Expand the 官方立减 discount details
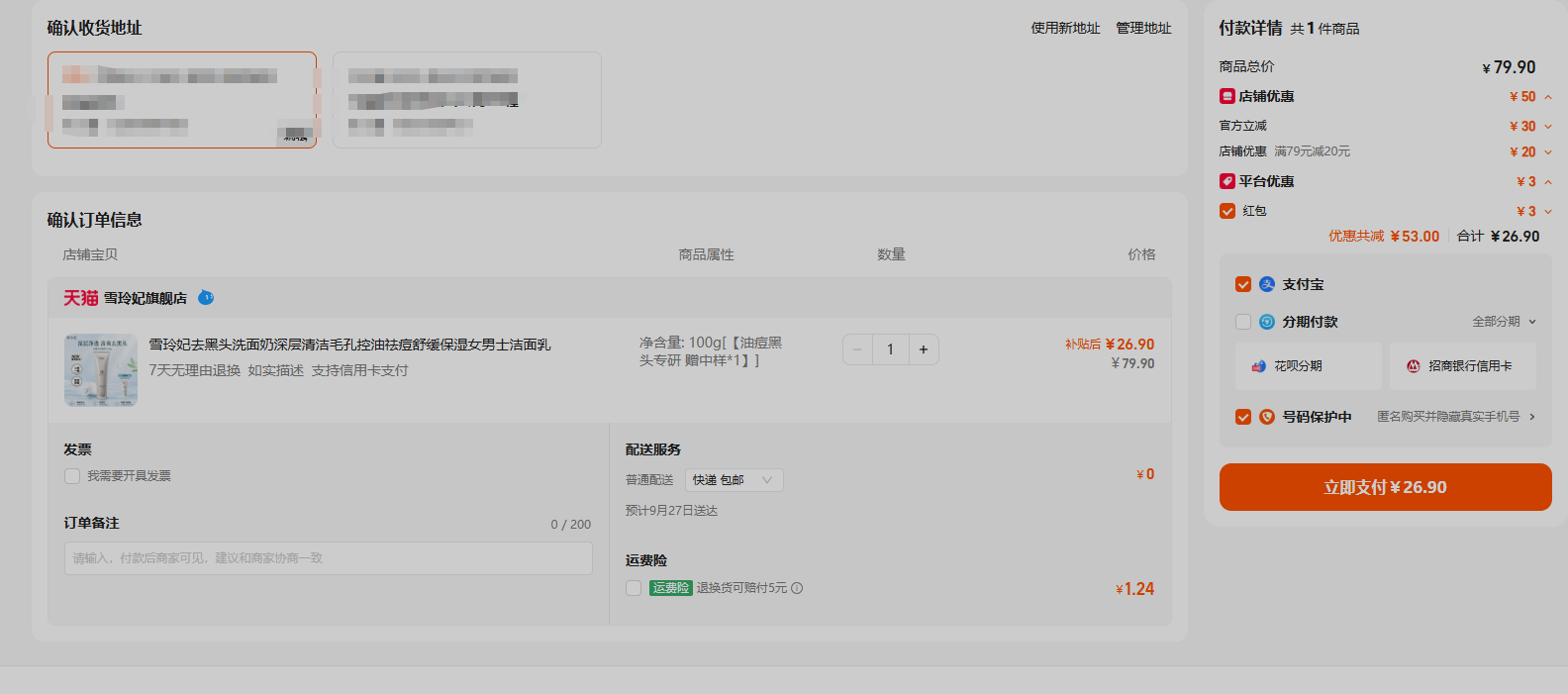This screenshot has width=1568, height=694. click(x=1548, y=127)
